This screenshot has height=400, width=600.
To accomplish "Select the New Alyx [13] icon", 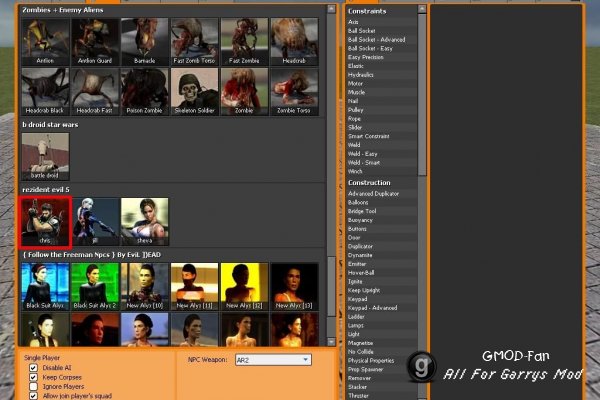I will [x=294, y=287].
